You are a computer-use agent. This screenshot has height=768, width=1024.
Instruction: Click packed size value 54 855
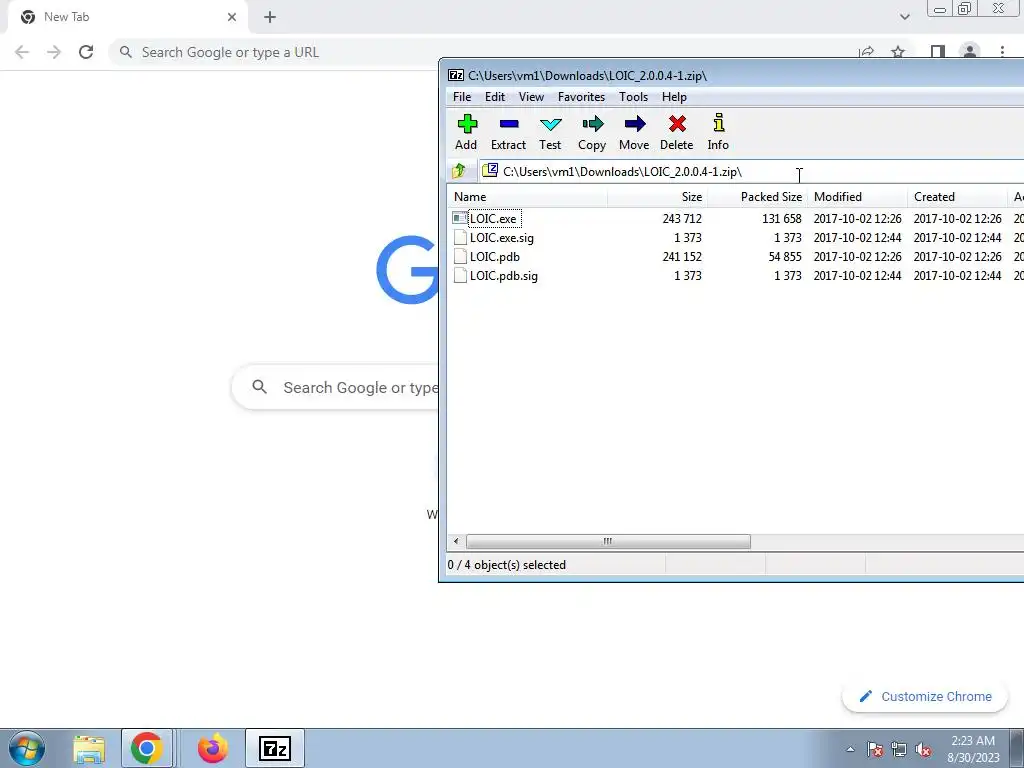785,257
